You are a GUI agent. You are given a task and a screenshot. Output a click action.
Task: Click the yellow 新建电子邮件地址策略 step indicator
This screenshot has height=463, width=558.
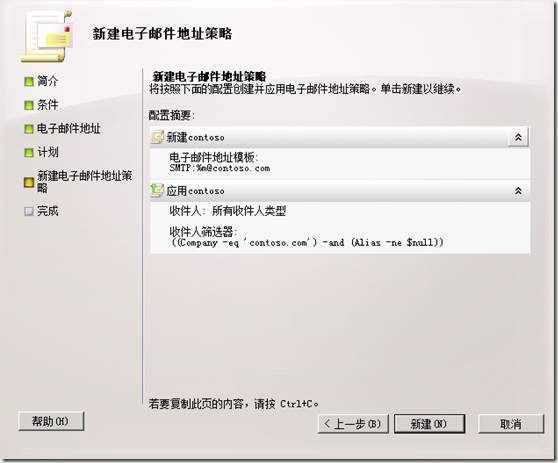[x=29, y=182]
